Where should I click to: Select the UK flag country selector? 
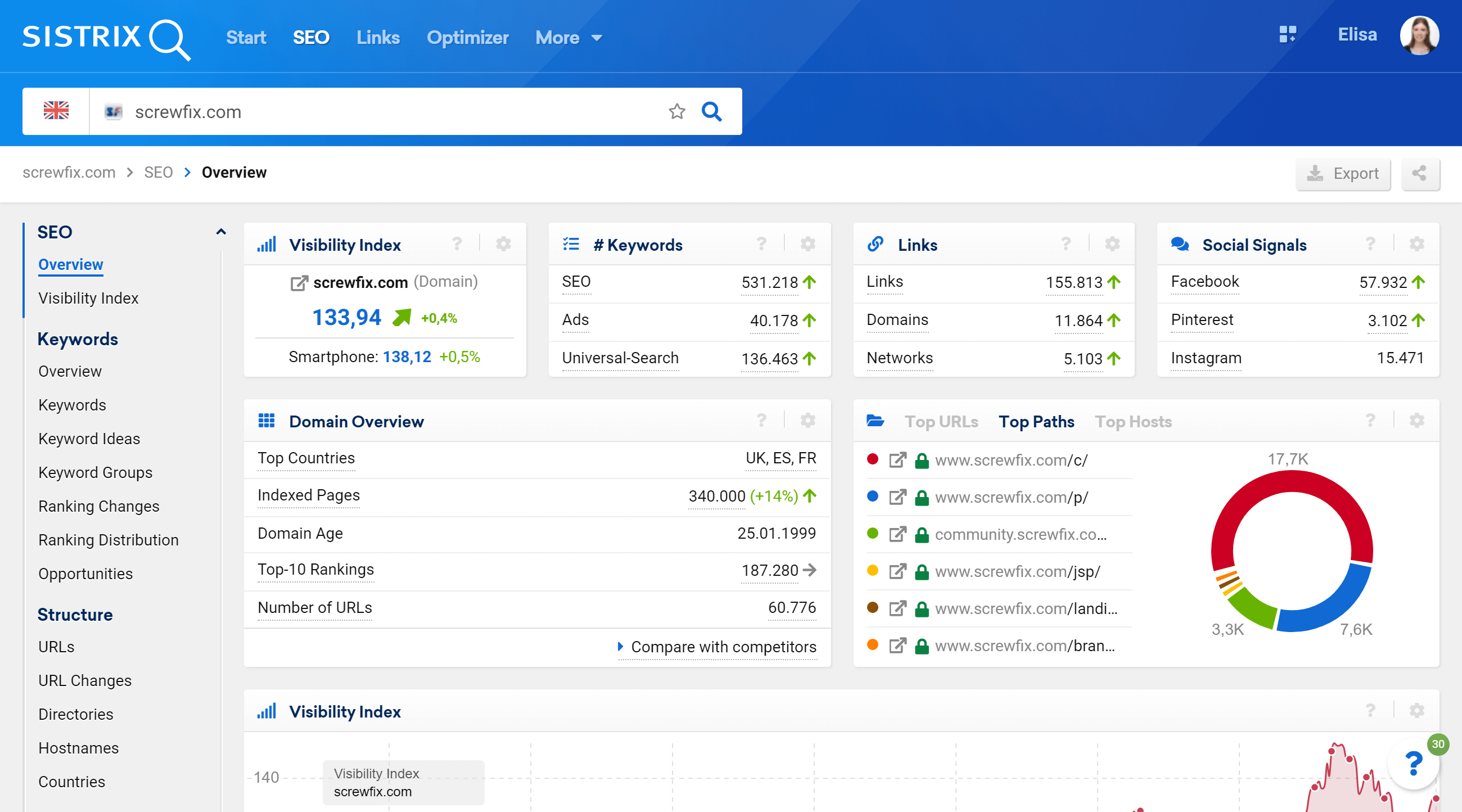tap(56, 111)
